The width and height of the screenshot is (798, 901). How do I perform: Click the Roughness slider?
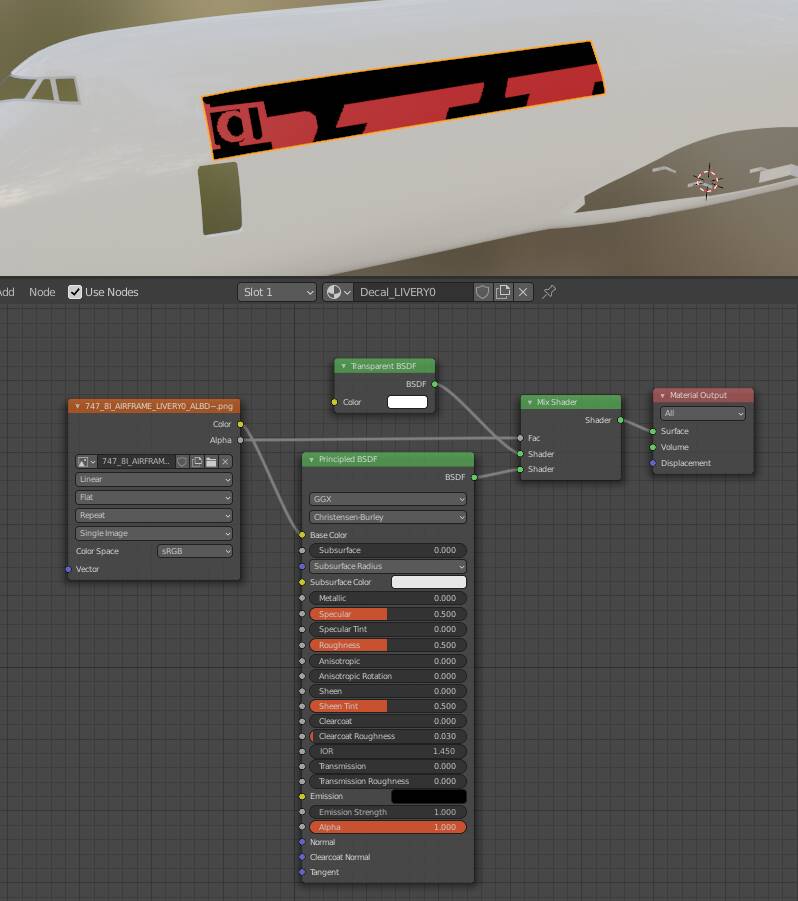click(388, 645)
